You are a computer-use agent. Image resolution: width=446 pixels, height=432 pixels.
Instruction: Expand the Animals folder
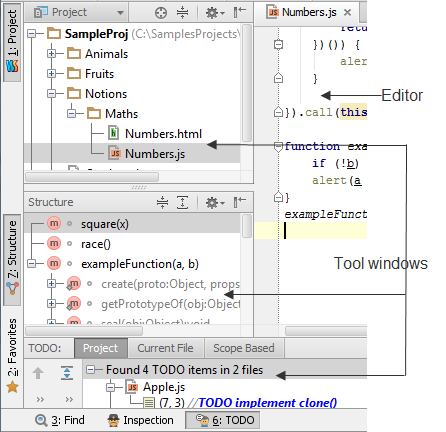[x=51, y=53]
